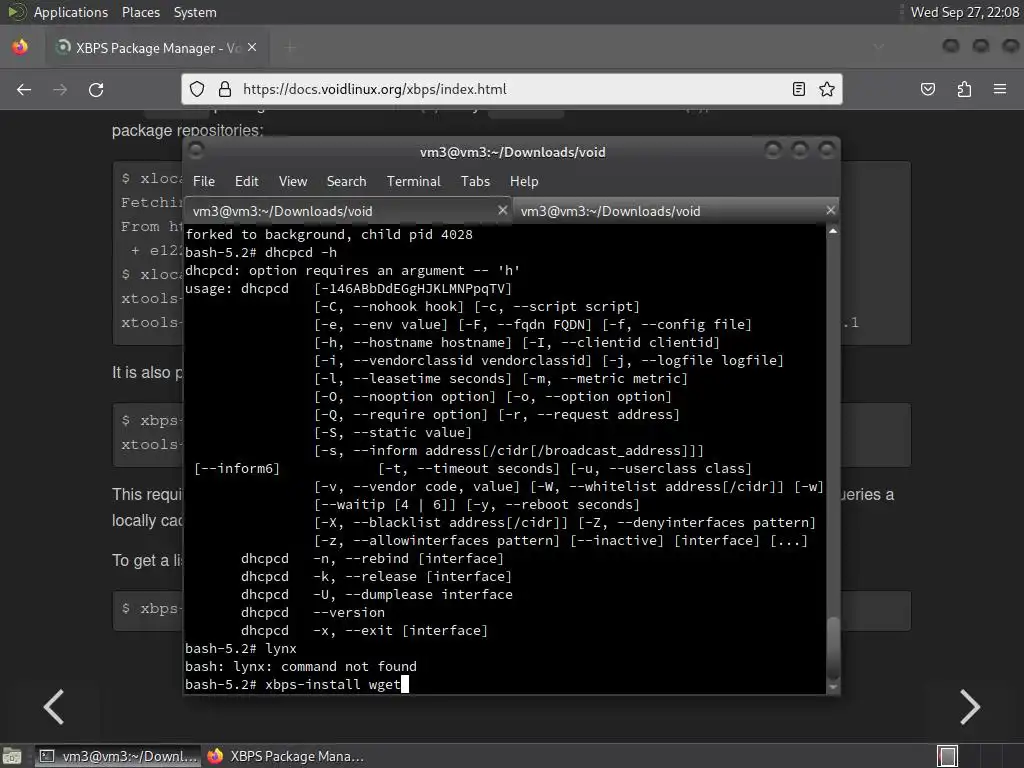Close the XBPS Package Manager browser tab
This screenshot has height=768, width=1024.
tap(252, 47)
